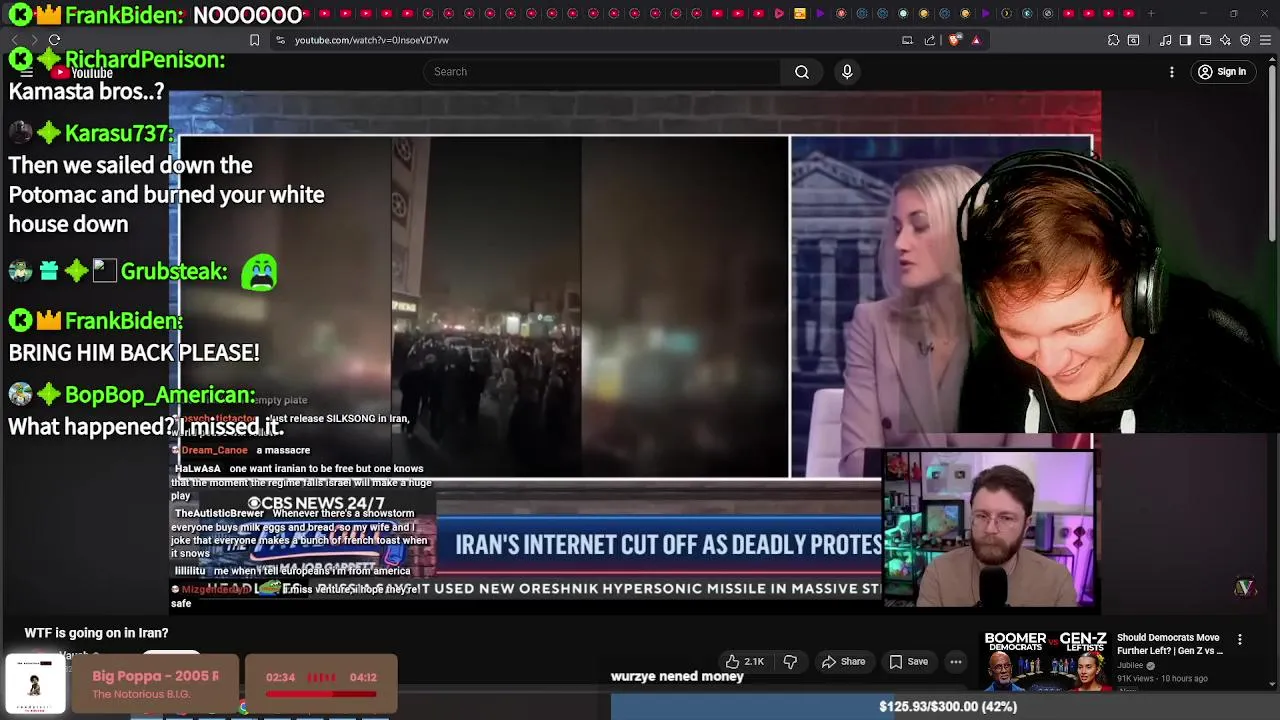Image resolution: width=1280 pixels, height=720 pixels.
Task: Open a new tab with plus button
Action: pyautogui.click(x=1151, y=13)
